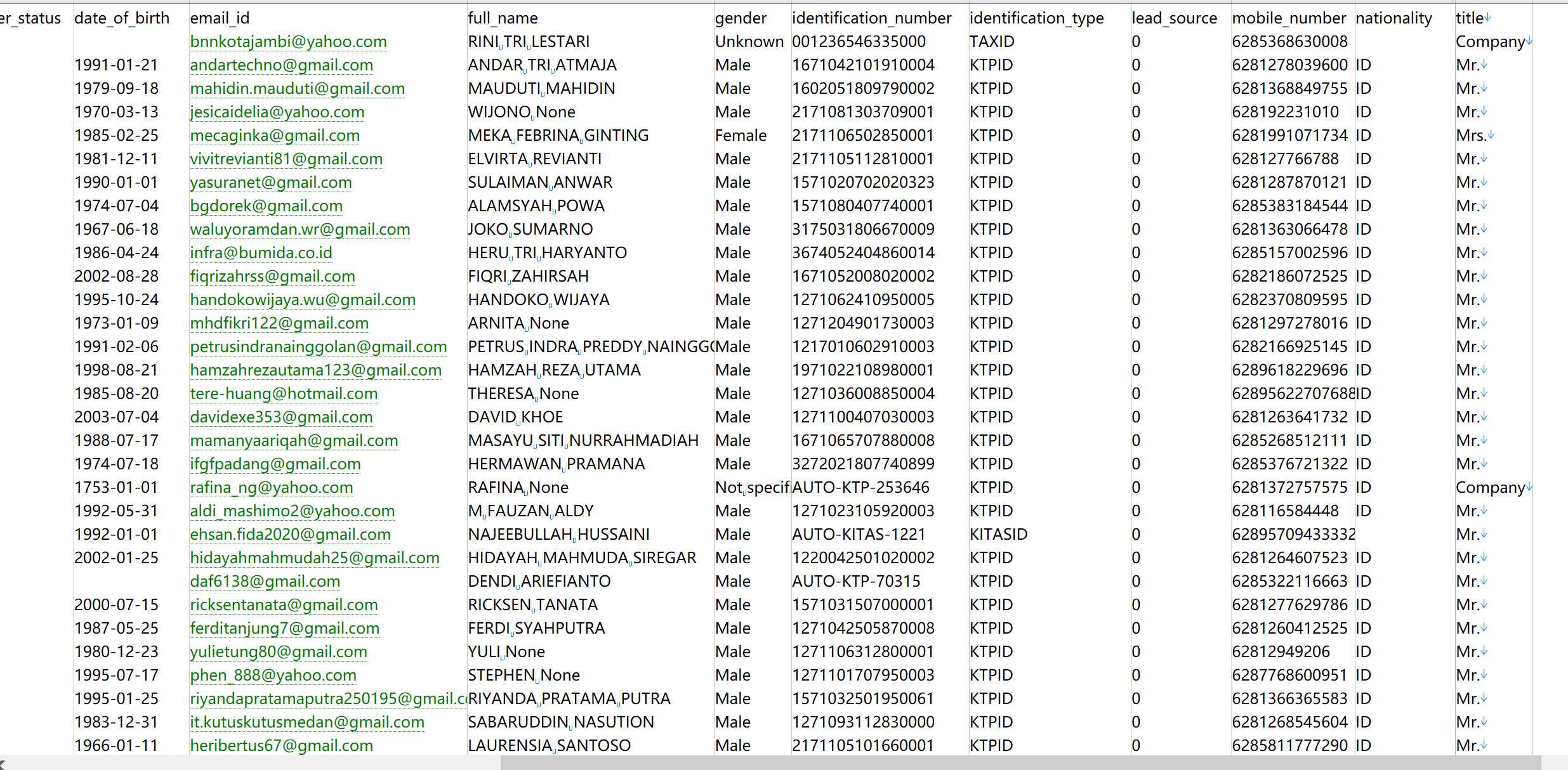Click the identification_number column header
Viewport: 1568px width, 770px height.
pyautogui.click(x=872, y=18)
